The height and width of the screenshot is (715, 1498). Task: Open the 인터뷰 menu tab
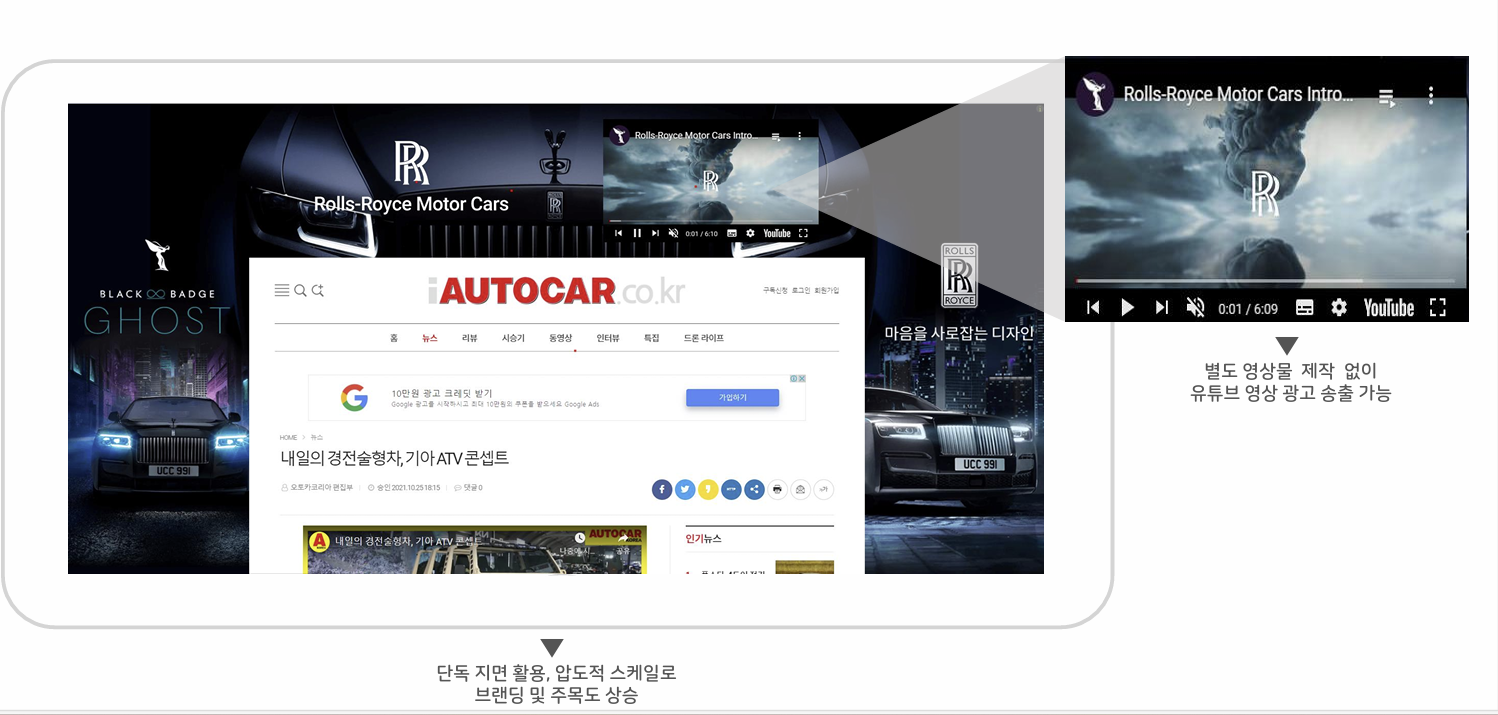pyautogui.click(x=607, y=338)
